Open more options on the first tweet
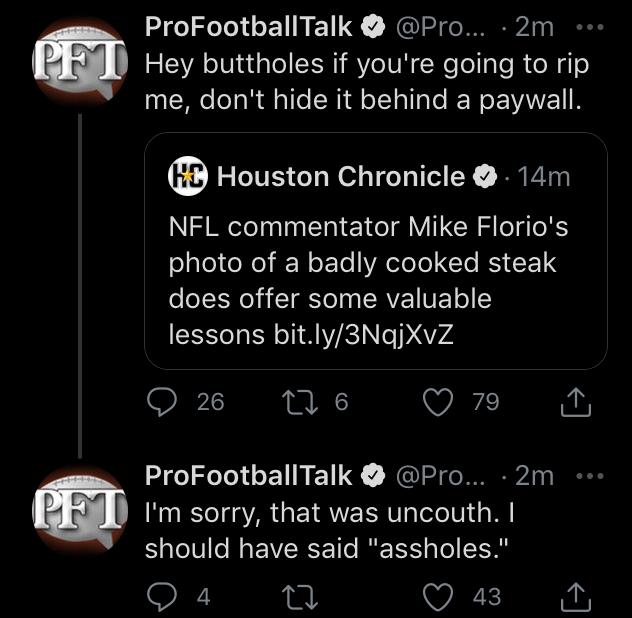Image resolution: width=632 pixels, height=618 pixels. [x=590, y=27]
